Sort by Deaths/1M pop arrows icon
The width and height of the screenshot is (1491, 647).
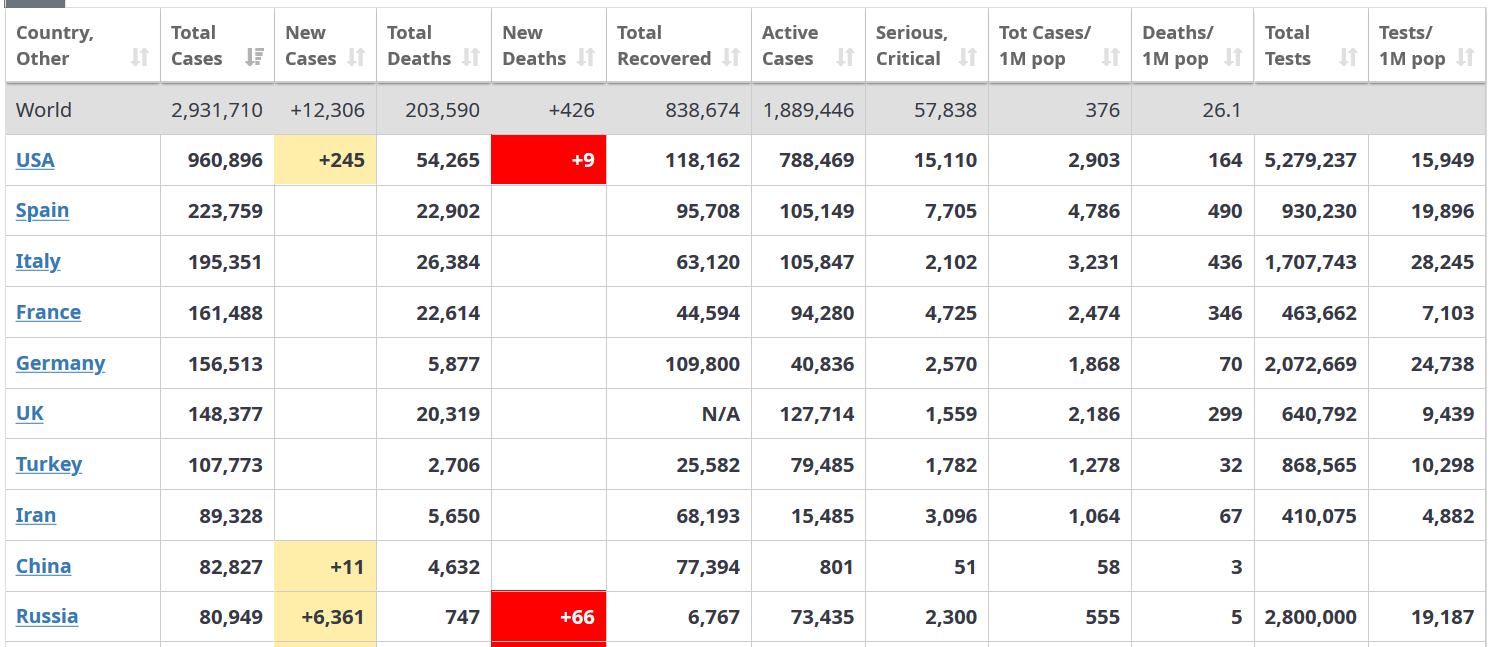tap(1233, 58)
